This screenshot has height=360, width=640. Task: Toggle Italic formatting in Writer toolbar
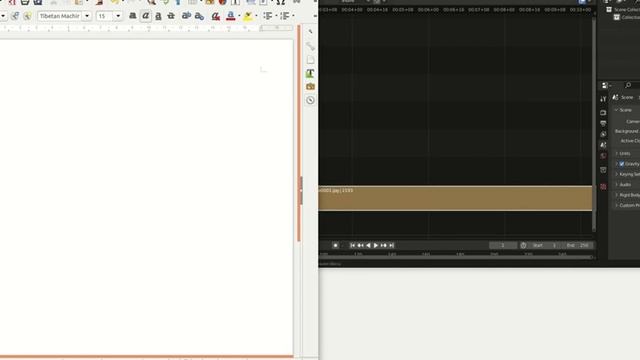145,16
